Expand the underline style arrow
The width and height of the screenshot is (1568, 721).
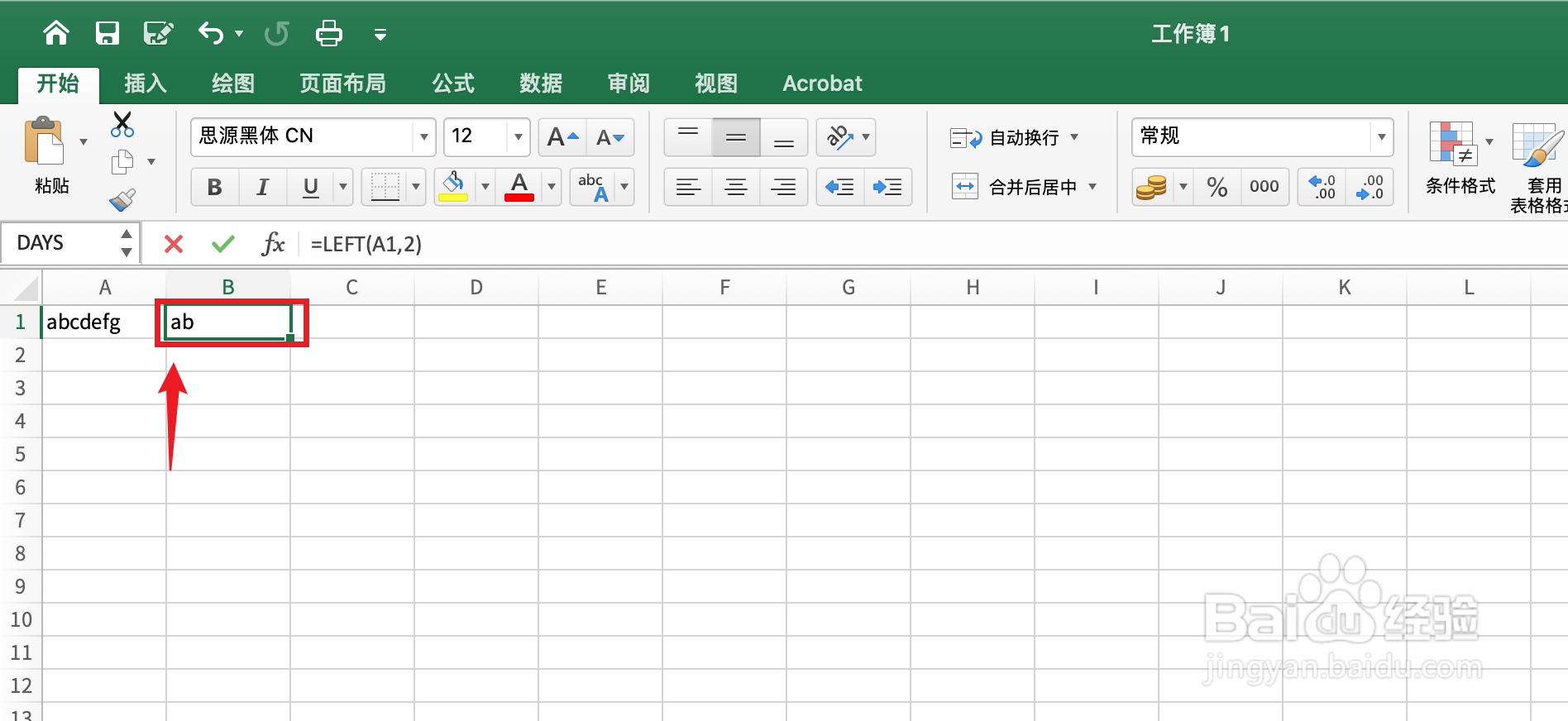tap(343, 187)
